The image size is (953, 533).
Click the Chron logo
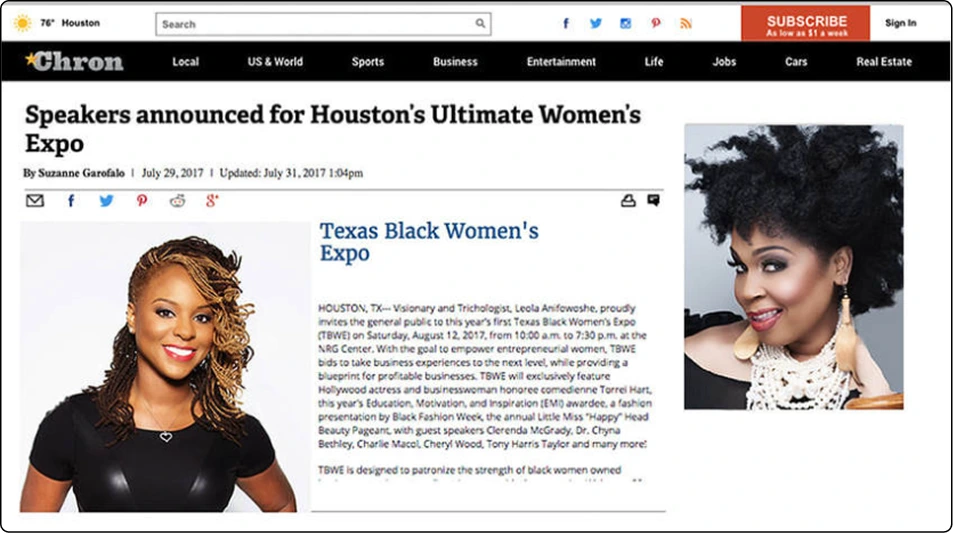(x=75, y=62)
